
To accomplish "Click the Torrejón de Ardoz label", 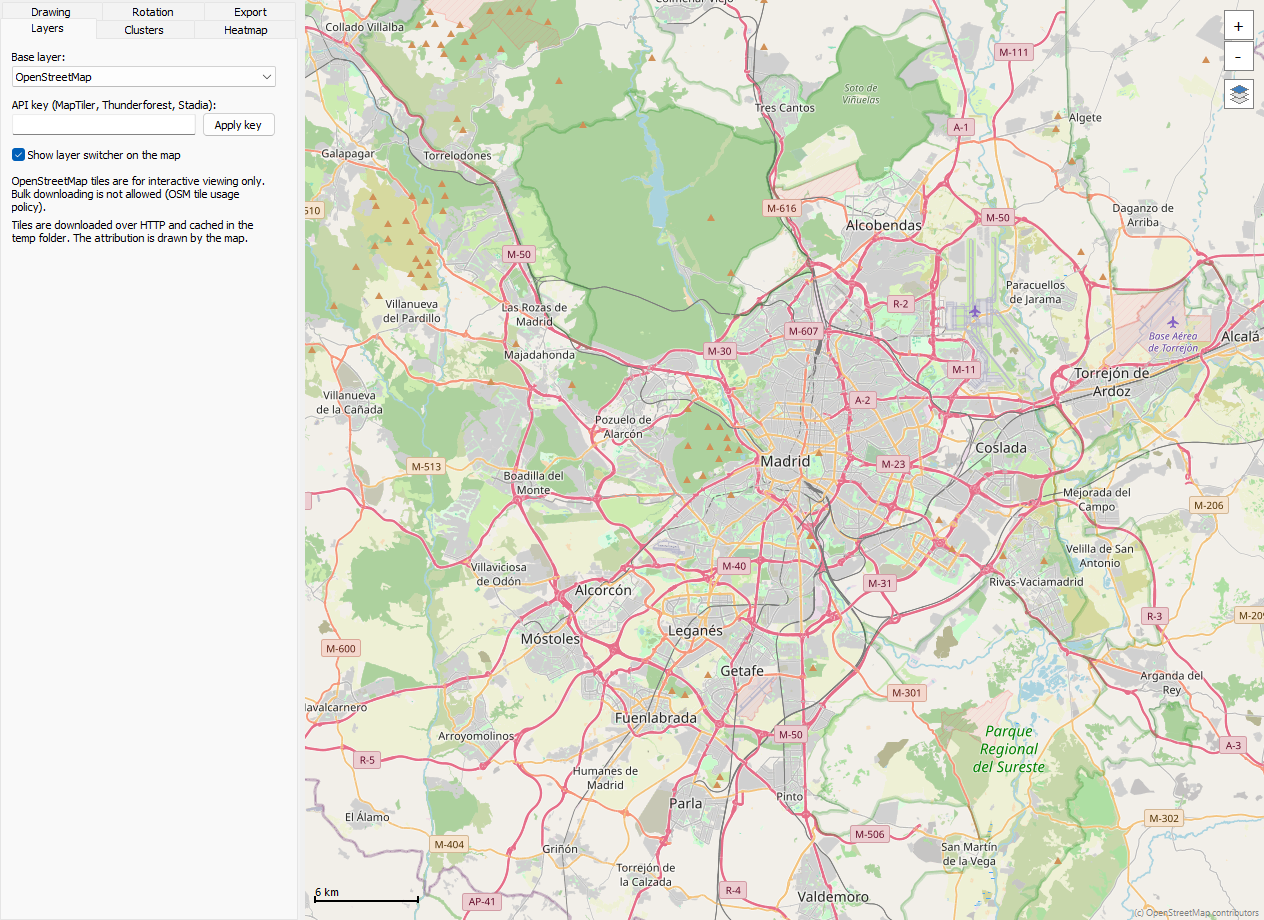I will [x=1111, y=382].
